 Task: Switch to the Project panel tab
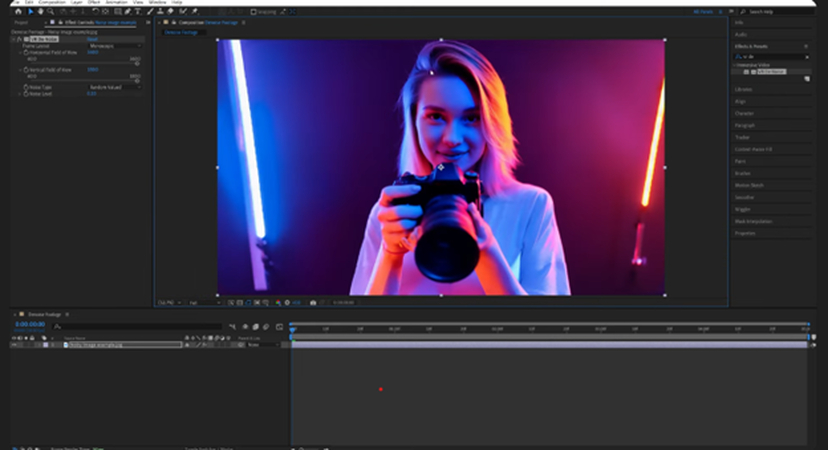point(21,23)
